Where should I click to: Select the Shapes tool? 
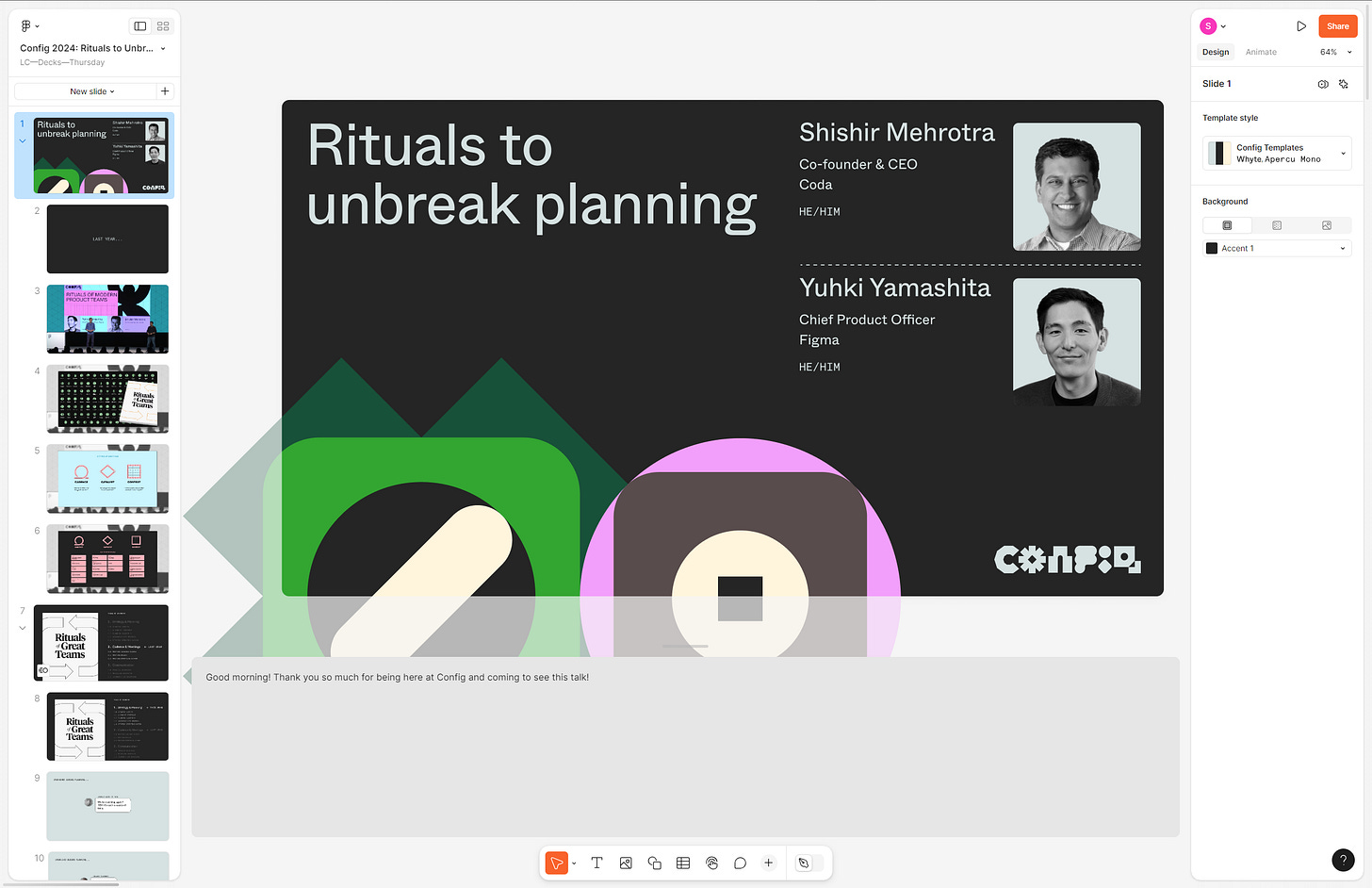pos(654,863)
